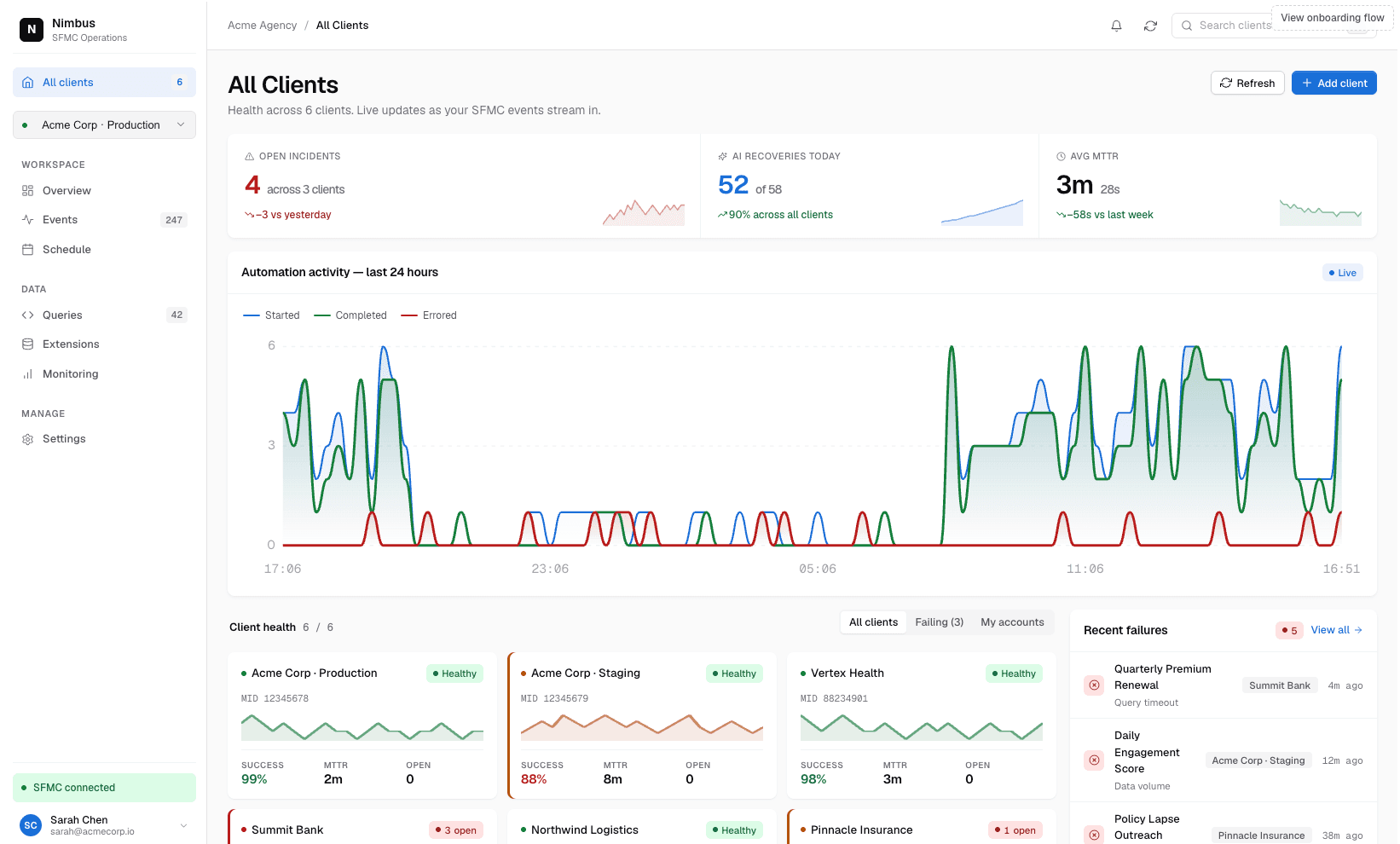Click the Acme Corp · Staging failure tag

1258,760
